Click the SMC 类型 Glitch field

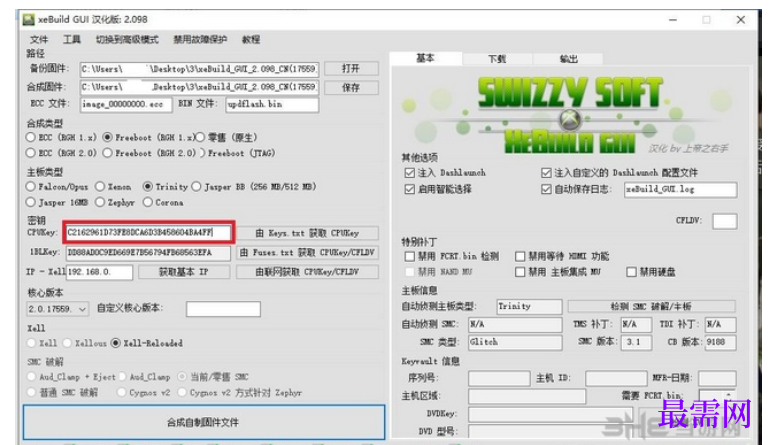point(515,342)
